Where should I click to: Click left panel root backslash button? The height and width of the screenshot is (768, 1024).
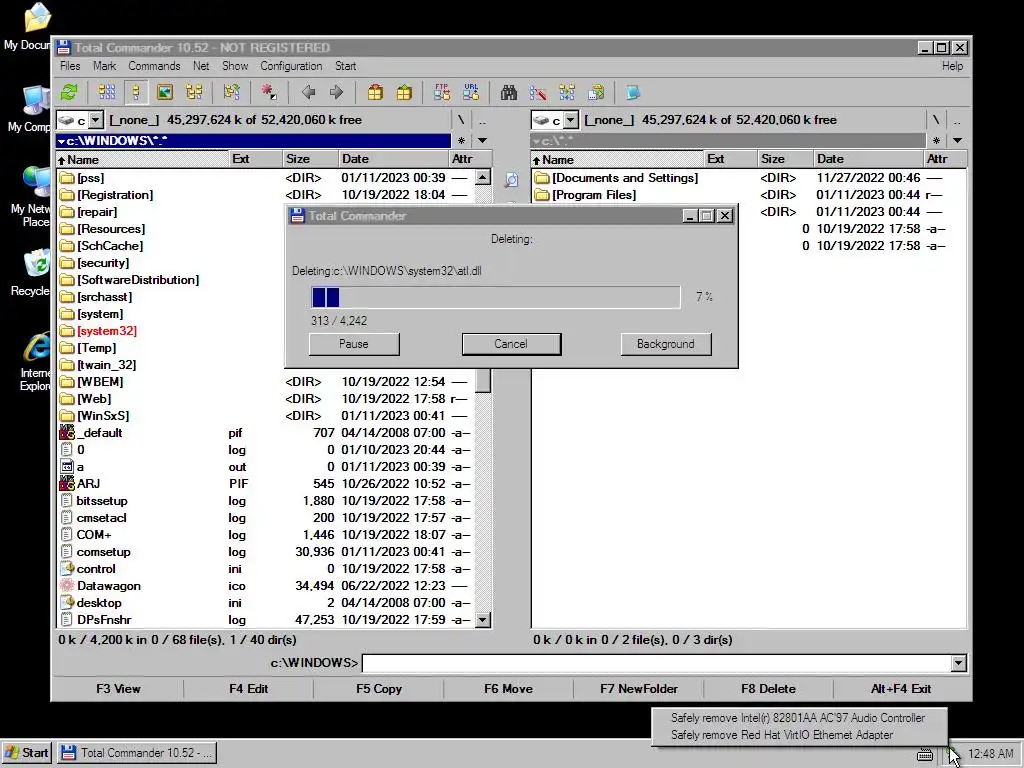461,120
